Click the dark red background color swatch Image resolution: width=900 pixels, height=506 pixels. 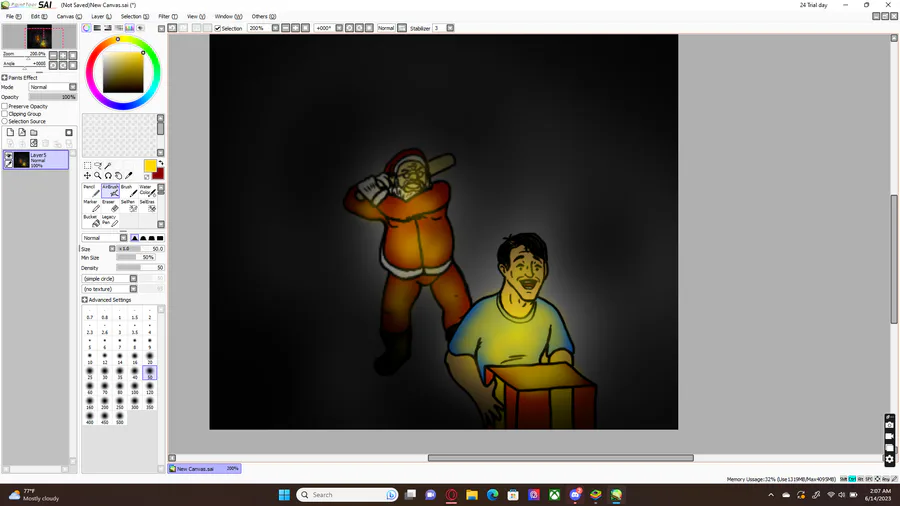point(158,174)
